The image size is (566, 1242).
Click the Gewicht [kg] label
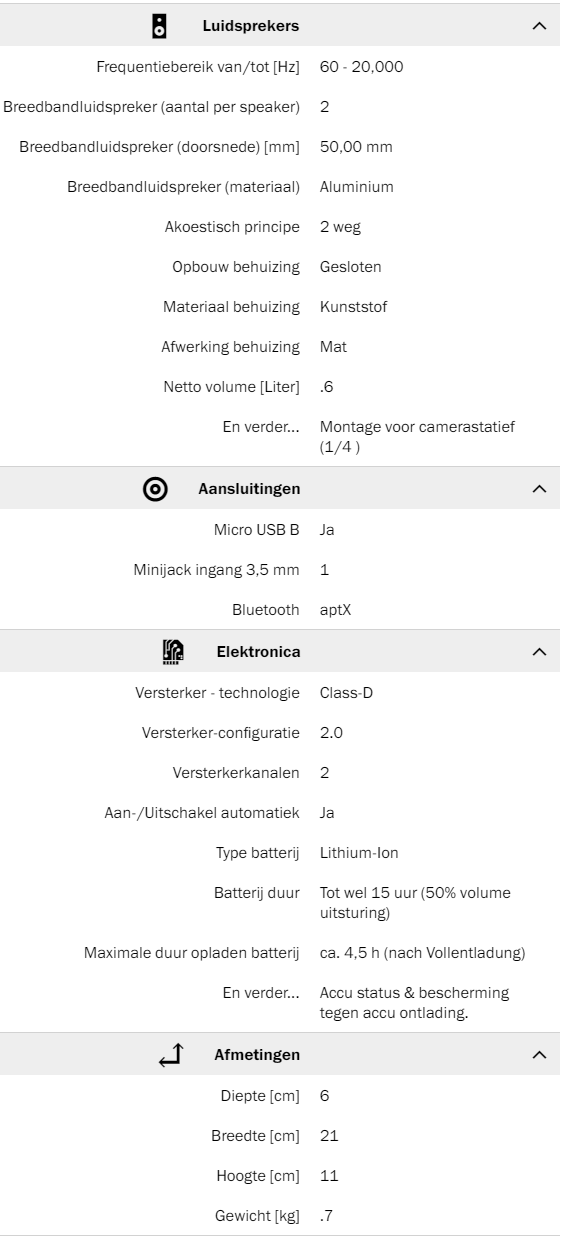click(x=258, y=1216)
